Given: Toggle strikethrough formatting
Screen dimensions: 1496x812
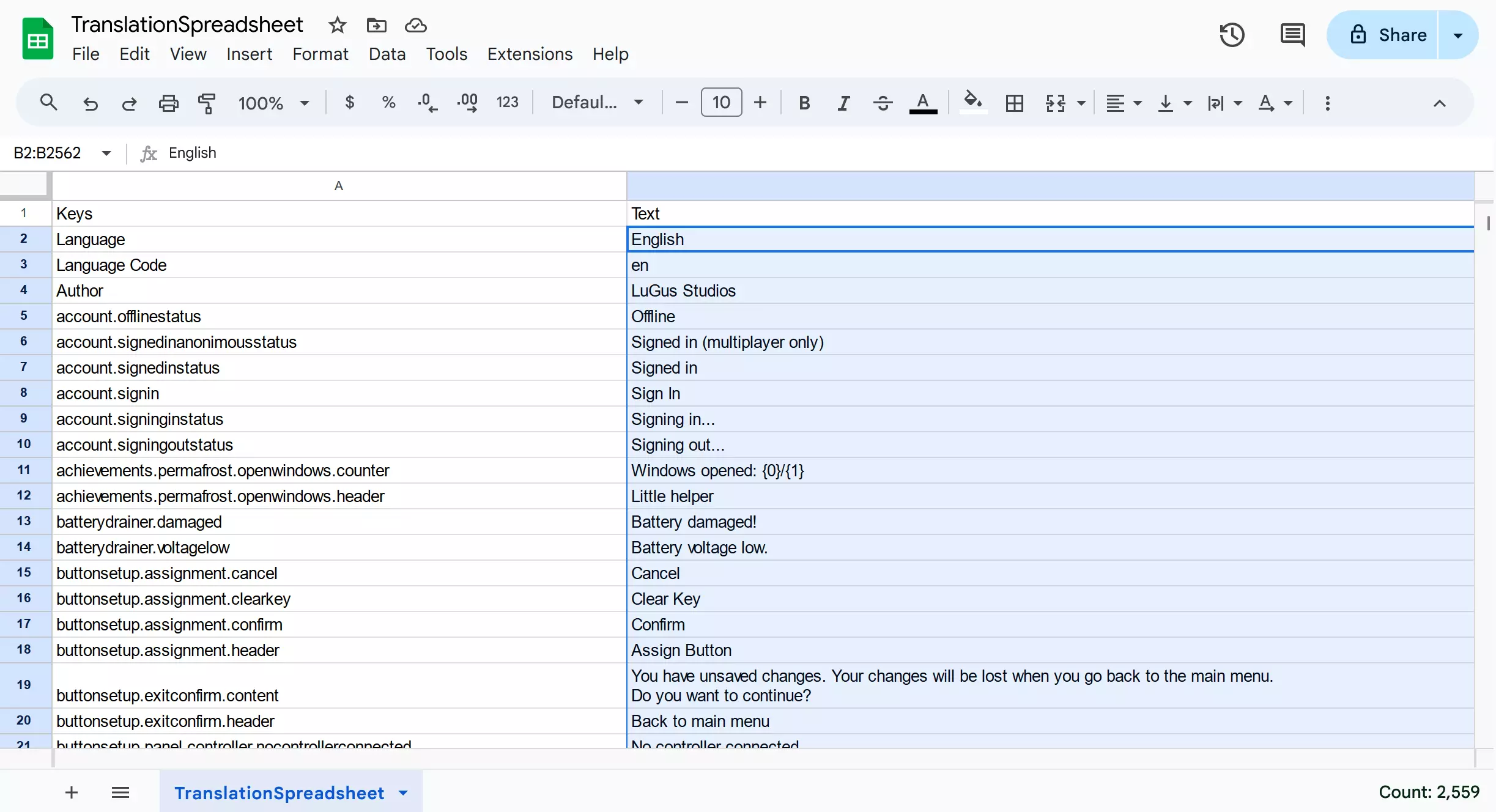Looking at the screenshot, I should [883, 103].
